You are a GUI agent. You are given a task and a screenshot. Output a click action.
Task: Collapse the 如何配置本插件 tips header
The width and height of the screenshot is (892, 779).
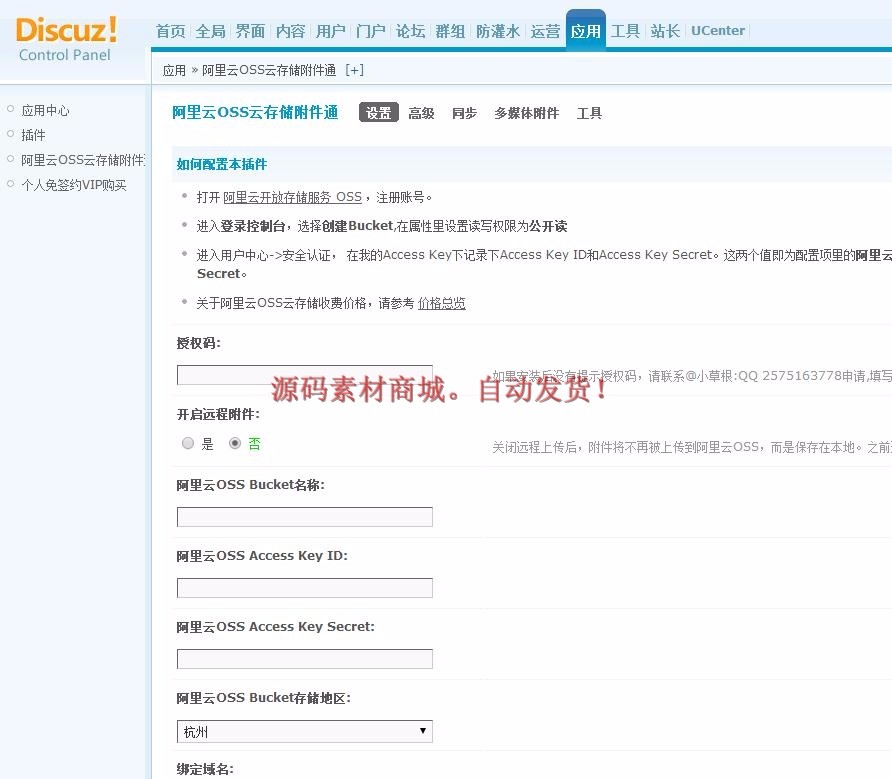tap(222, 164)
